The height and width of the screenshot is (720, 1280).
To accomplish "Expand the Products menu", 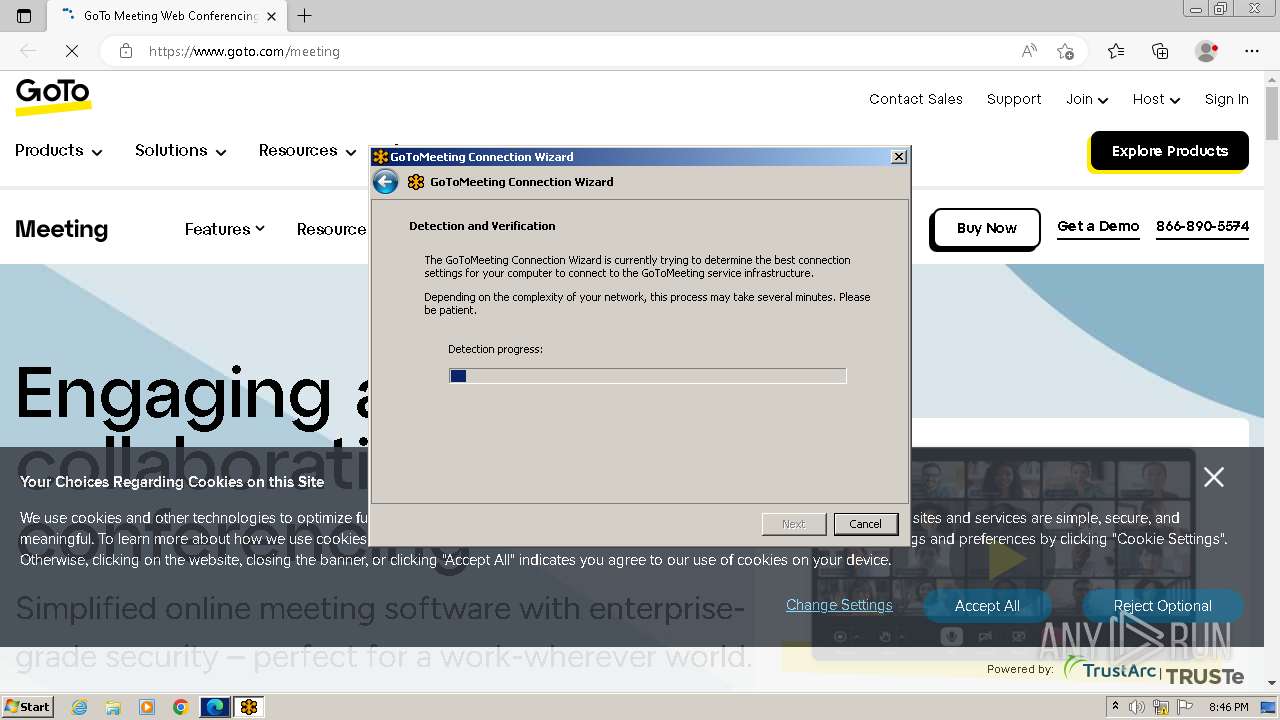I will pyautogui.click(x=58, y=150).
